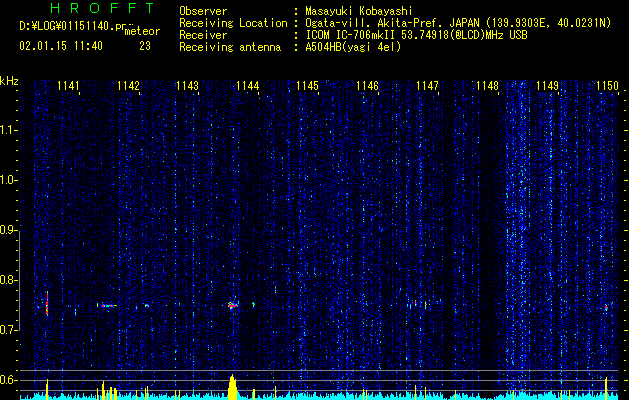Click the vertical red meteor echo near 1141

tap(47, 304)
